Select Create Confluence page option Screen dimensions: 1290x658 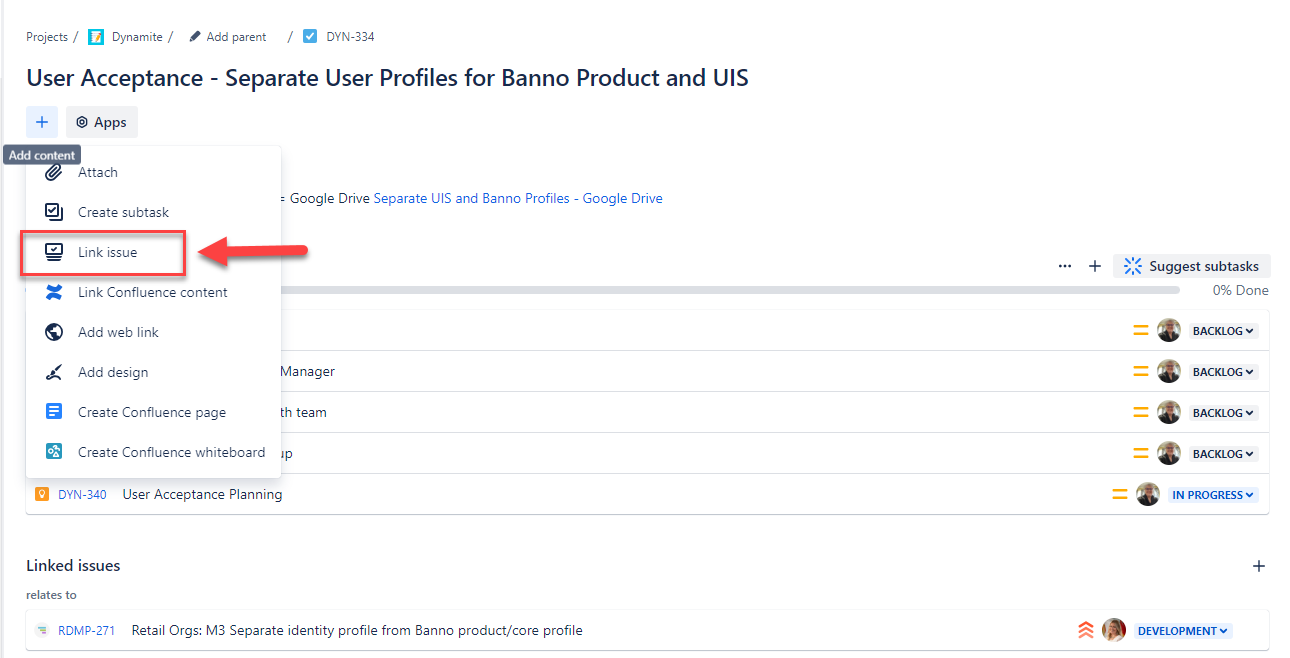151,412
